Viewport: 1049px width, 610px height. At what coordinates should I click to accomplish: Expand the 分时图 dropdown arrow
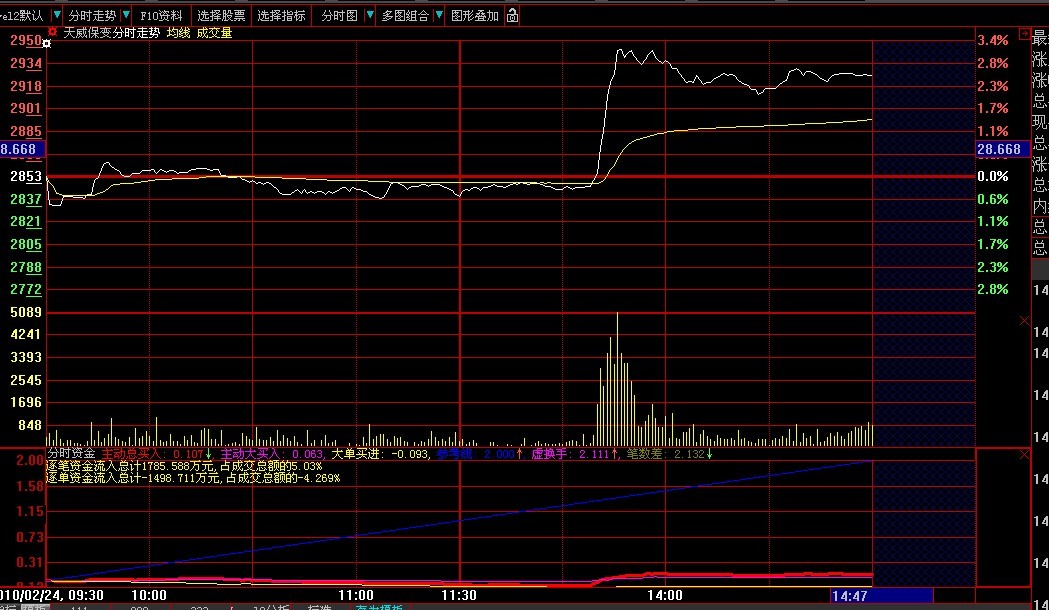click(x=370, y=16)
